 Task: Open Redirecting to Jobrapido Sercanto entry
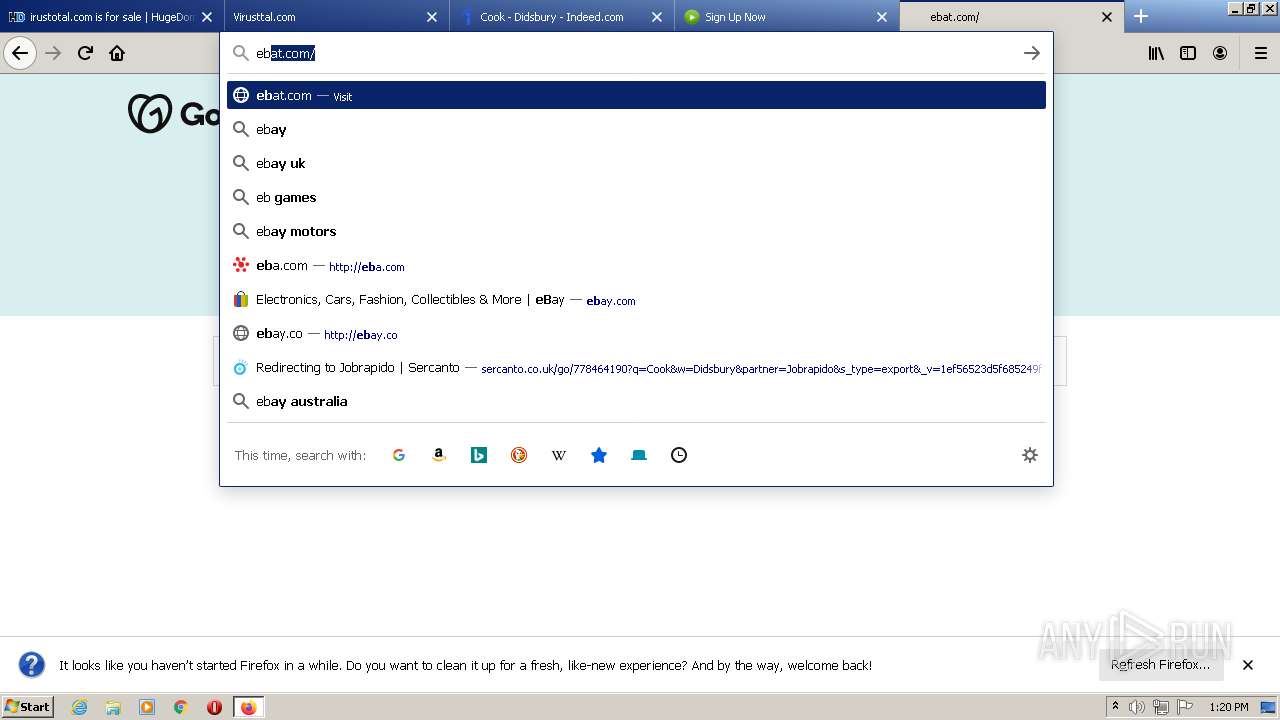click(636, 367)
